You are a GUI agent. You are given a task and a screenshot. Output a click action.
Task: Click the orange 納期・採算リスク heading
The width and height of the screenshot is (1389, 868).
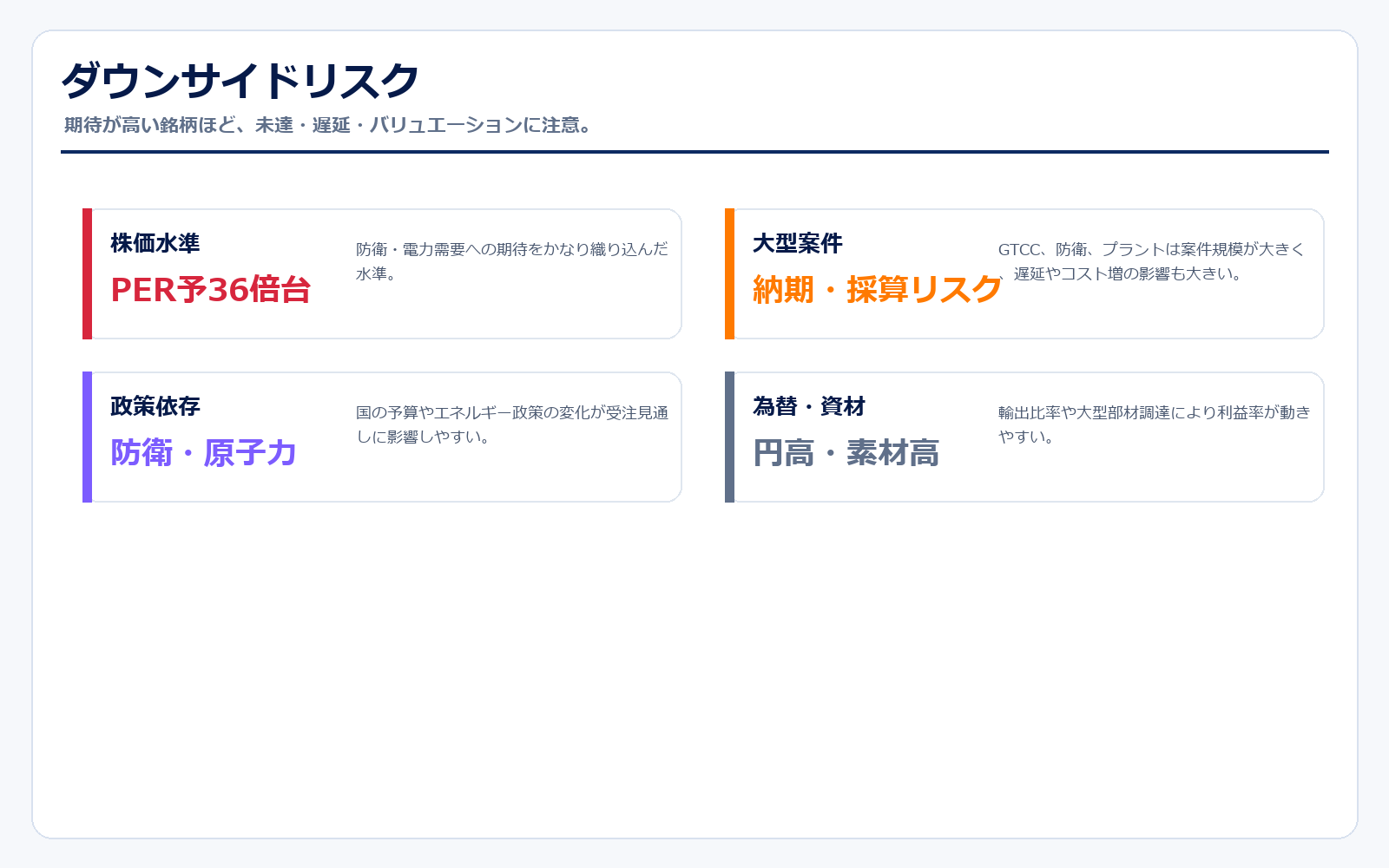(878, 290)
